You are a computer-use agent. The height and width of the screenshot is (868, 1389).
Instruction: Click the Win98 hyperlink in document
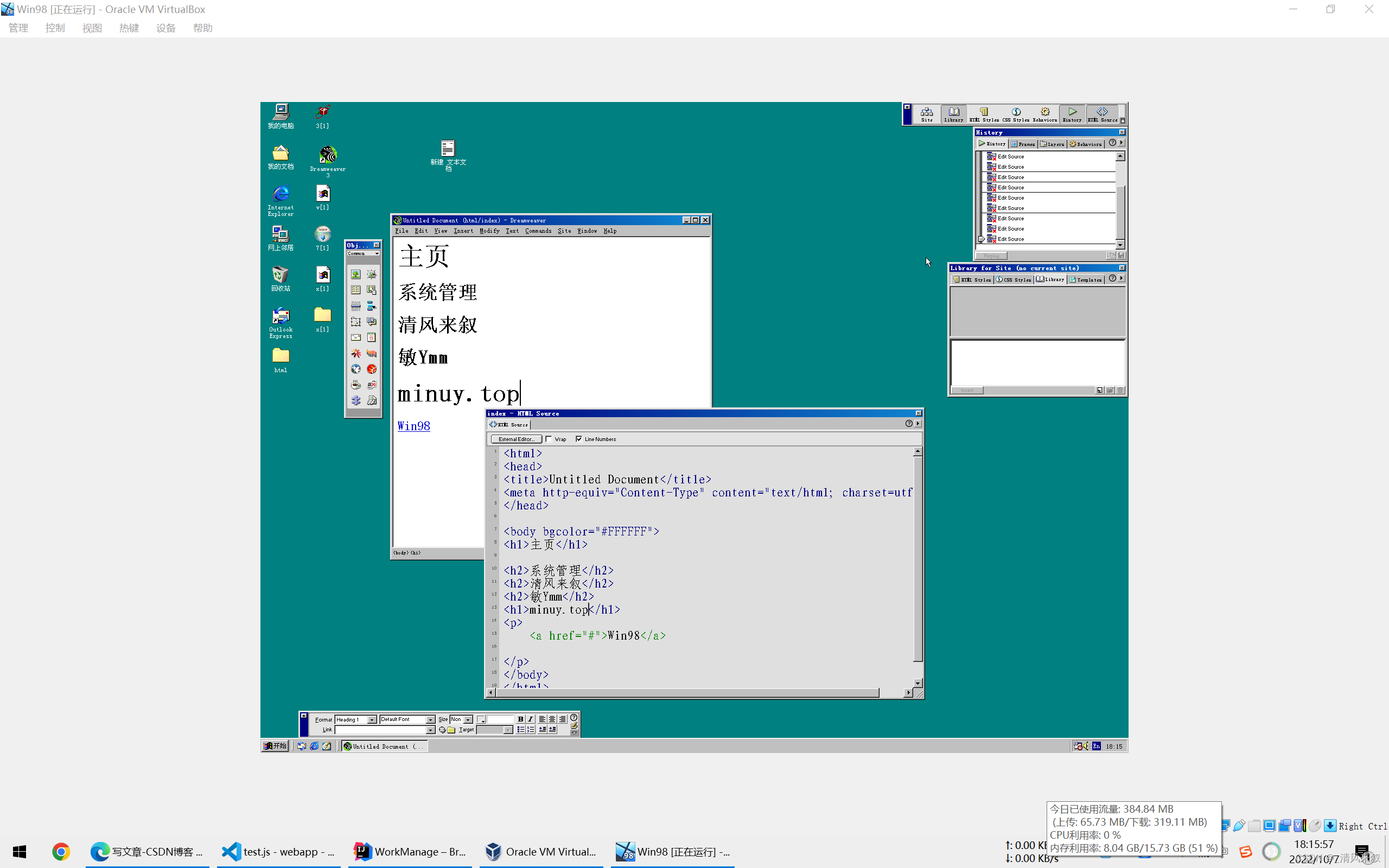[x=414, y=426]
